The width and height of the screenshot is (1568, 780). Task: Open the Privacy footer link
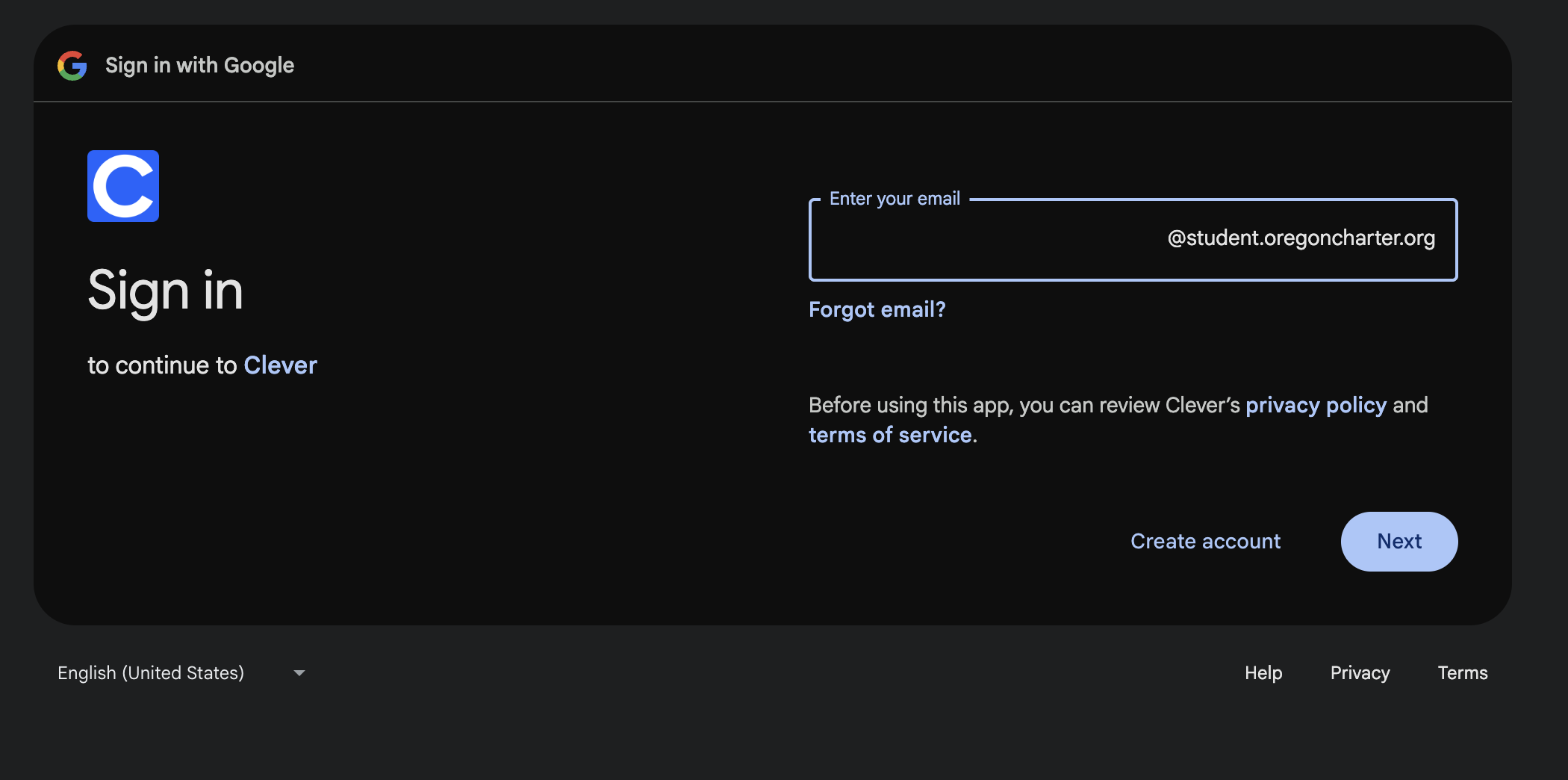(x=1360, y=673)
